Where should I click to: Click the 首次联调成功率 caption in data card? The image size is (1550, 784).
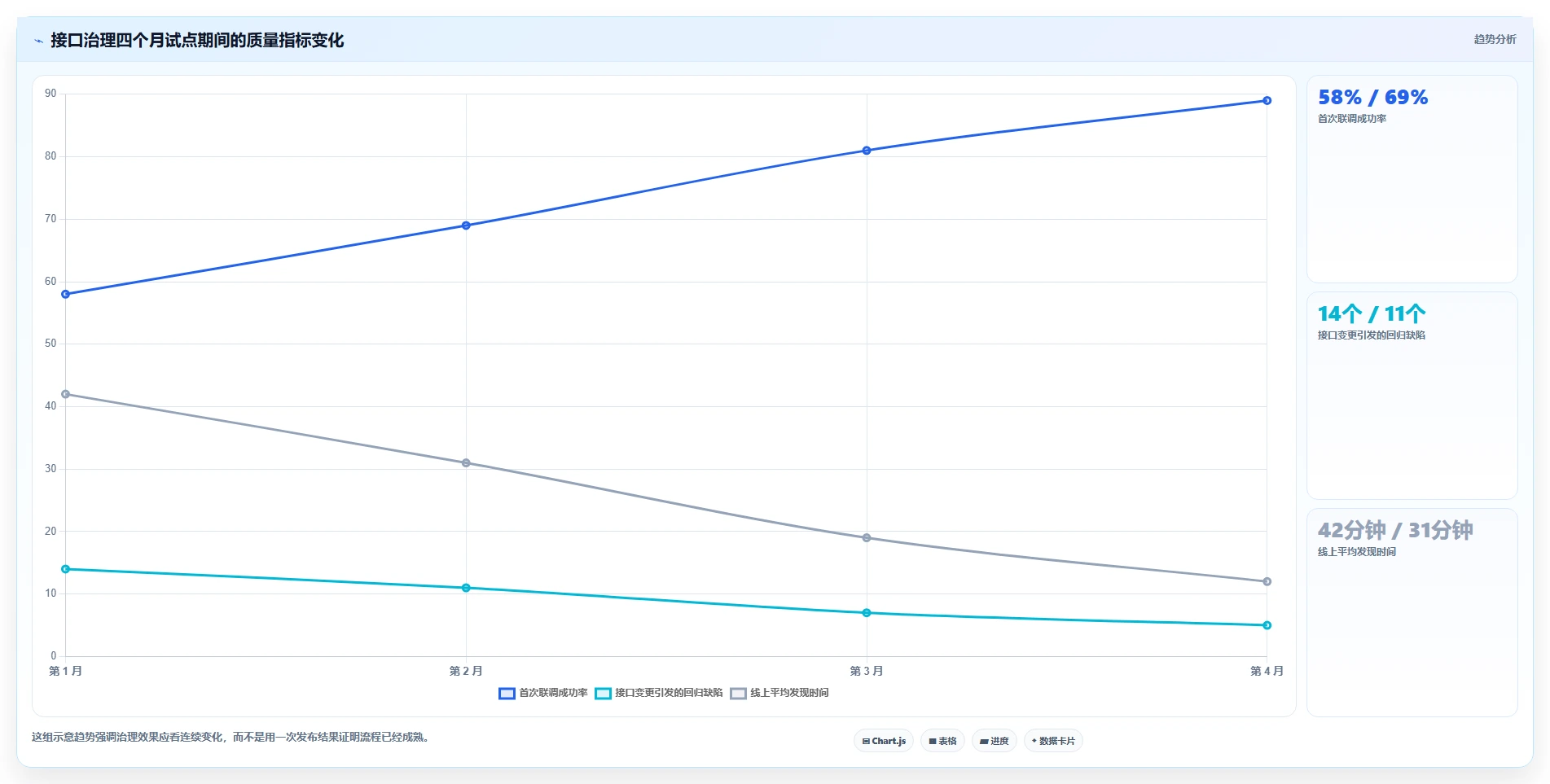click(1352, 119)
